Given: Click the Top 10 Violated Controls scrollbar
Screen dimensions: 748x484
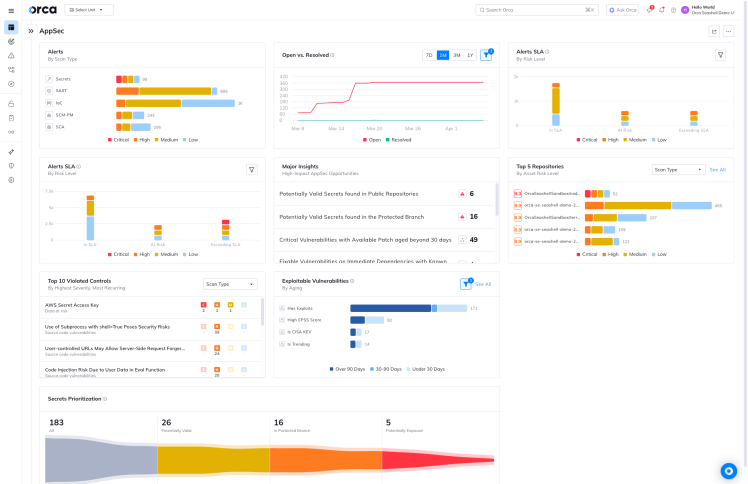Looking at the screenshot, I should pyautogui.click(x=262, y=312).
